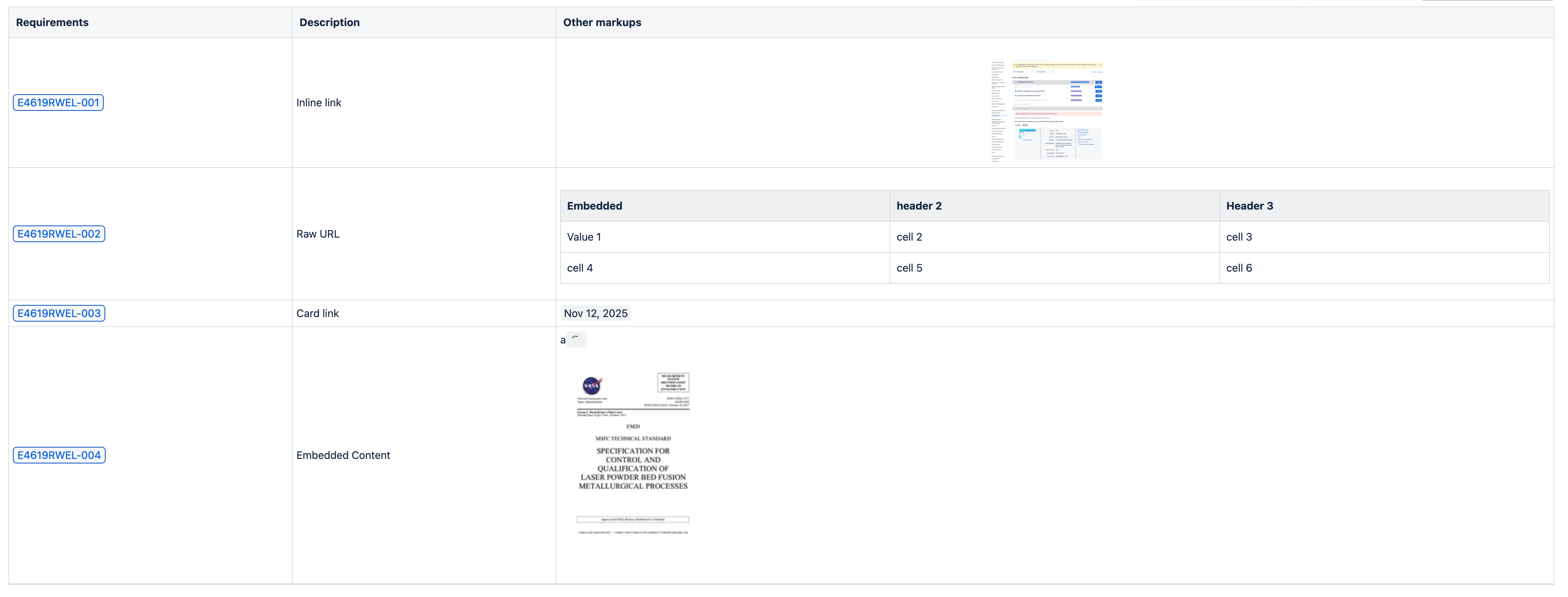Select the Description column header
Screen dimensions: 1568x597
click(x=329, y=22)
